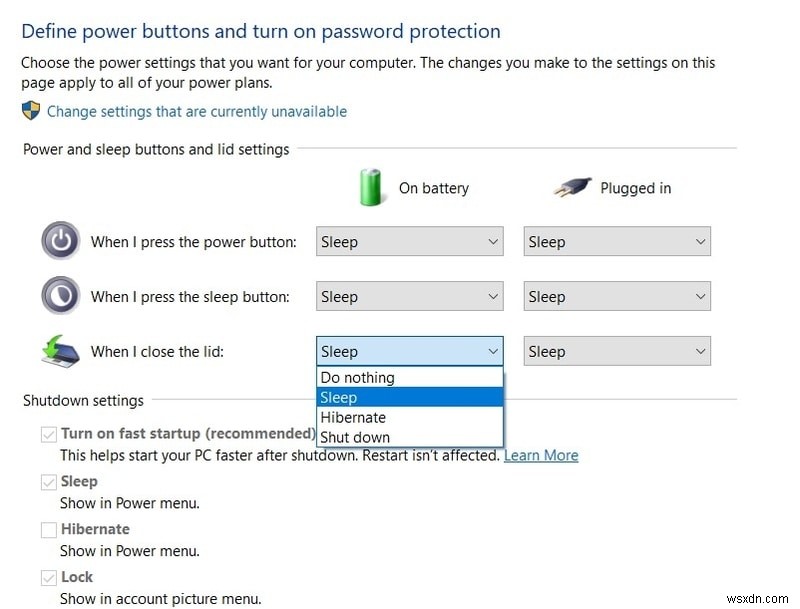Uncheck the Lock shutdown setting
The image size is (800, 609).
(48, 577)
